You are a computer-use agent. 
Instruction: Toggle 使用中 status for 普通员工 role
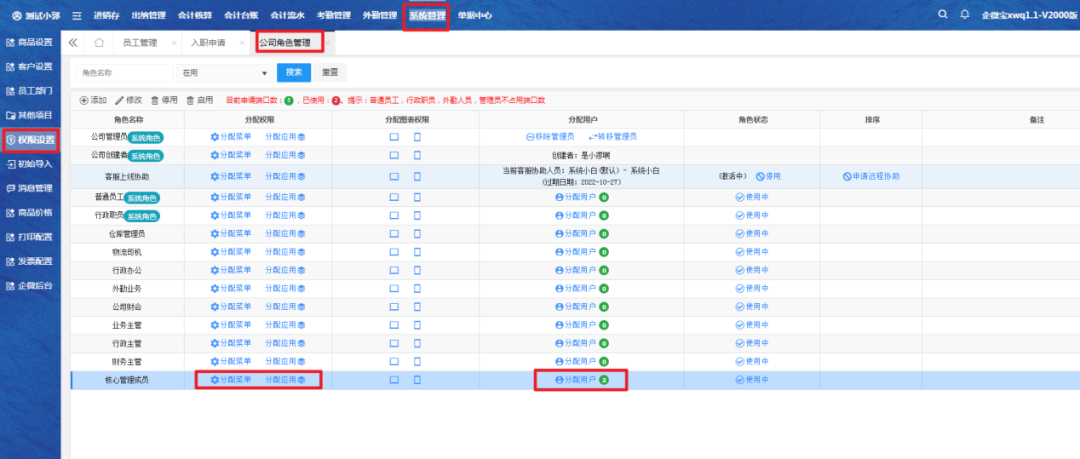(x=751, y=197)
